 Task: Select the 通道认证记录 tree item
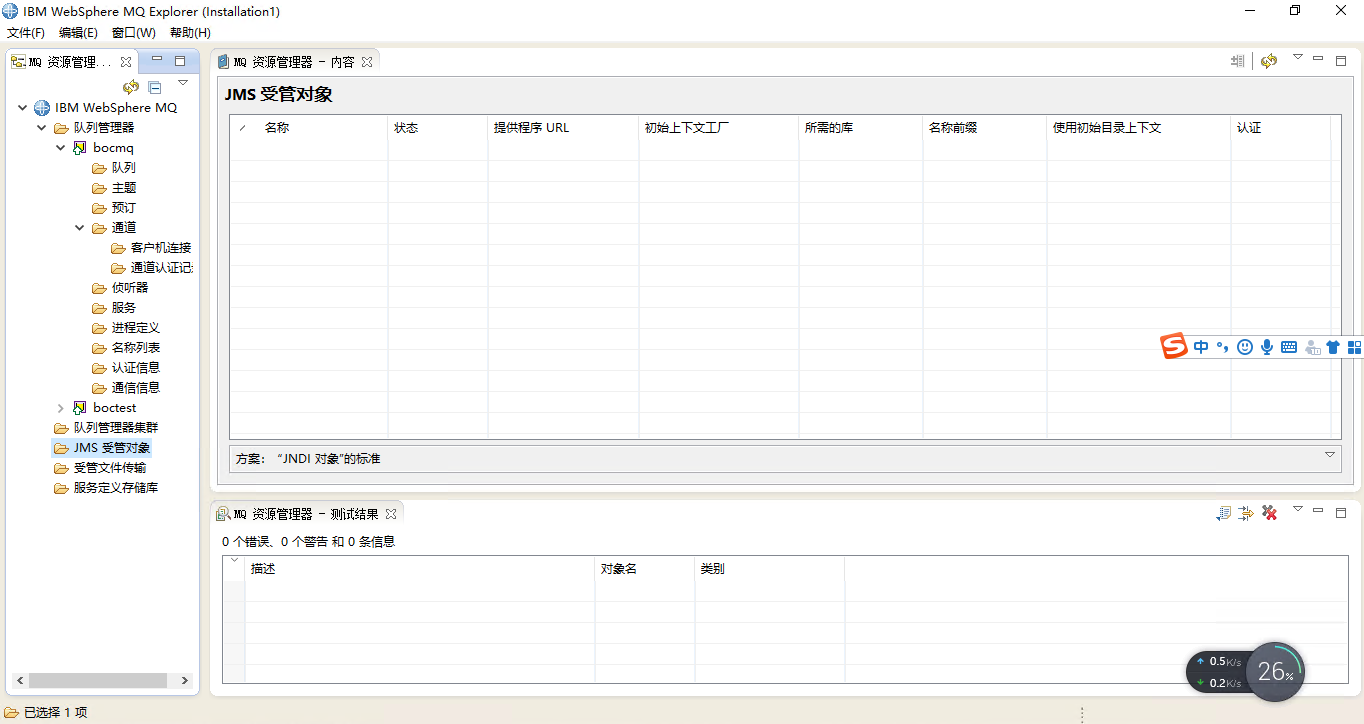tap(160, 267)
